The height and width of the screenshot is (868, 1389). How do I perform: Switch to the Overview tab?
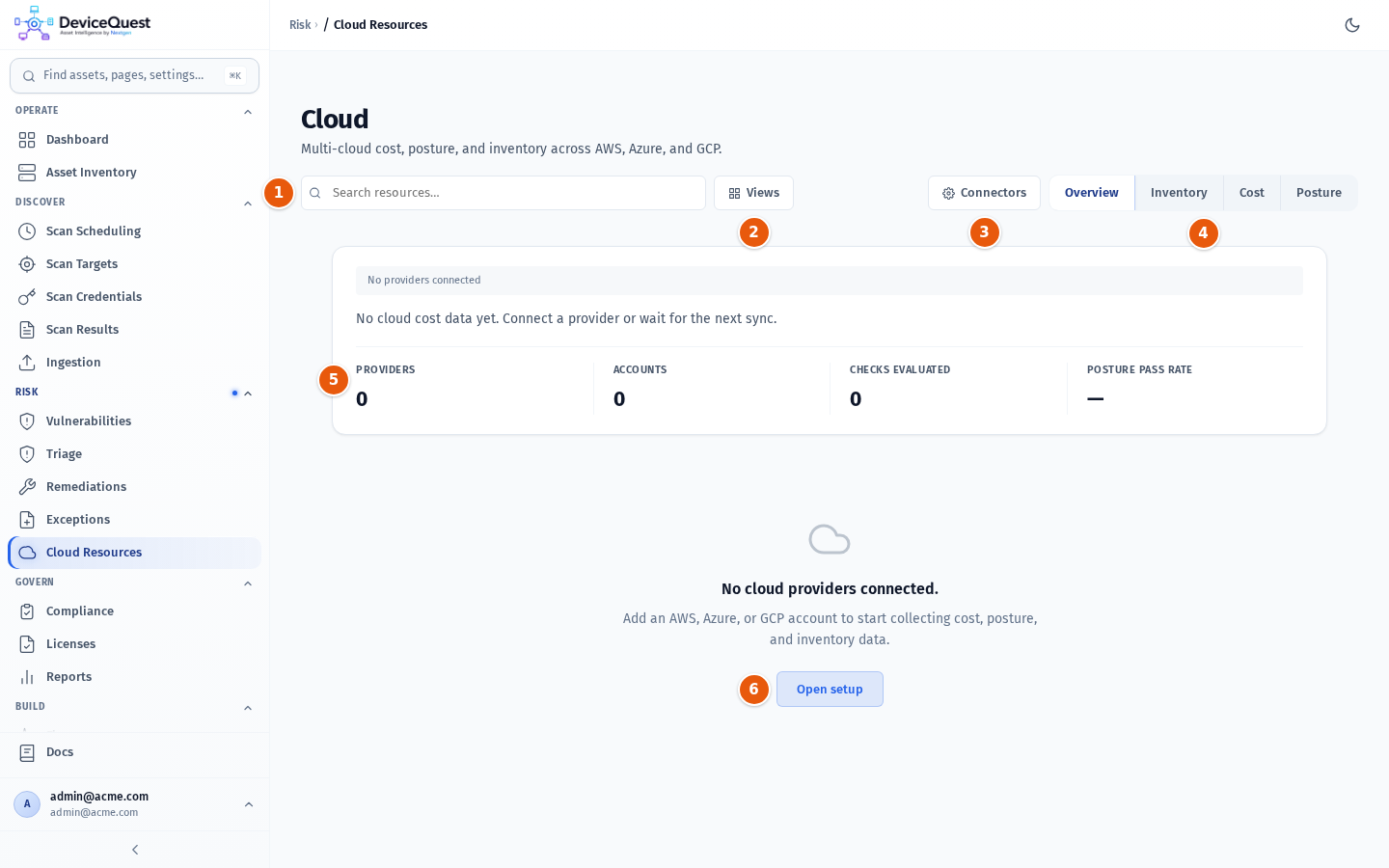coord(1092,193)
